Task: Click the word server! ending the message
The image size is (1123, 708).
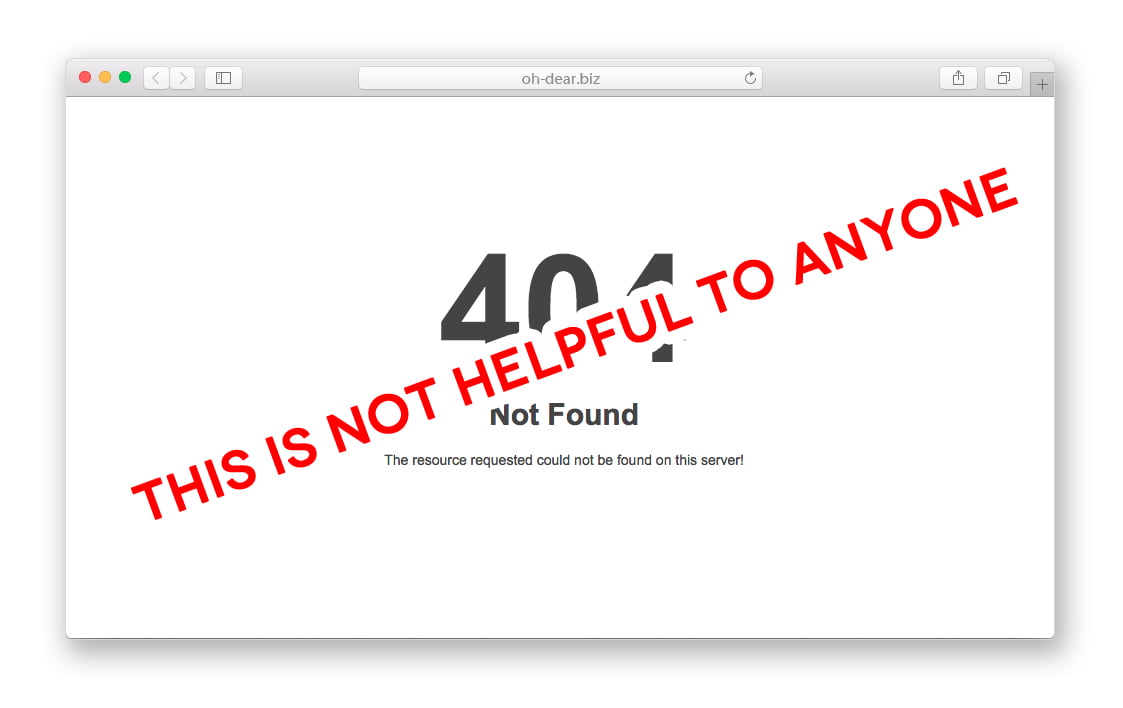Action: click(721, 460)
